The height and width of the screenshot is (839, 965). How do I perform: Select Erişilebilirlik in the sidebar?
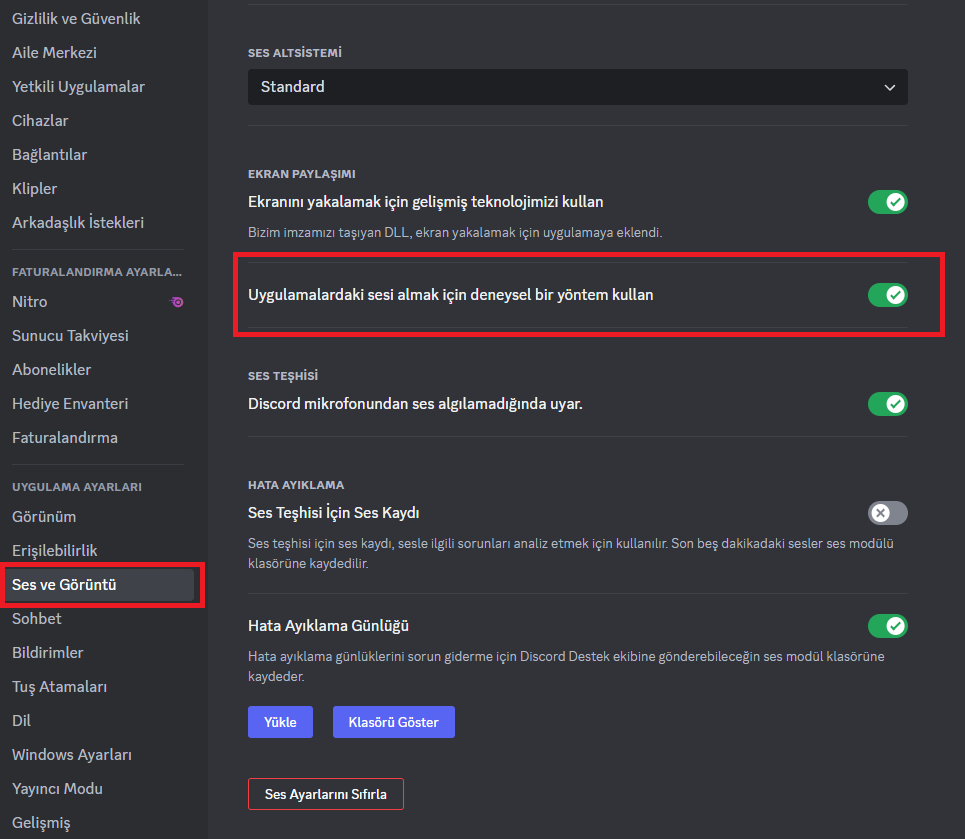[x=54, y=551]
